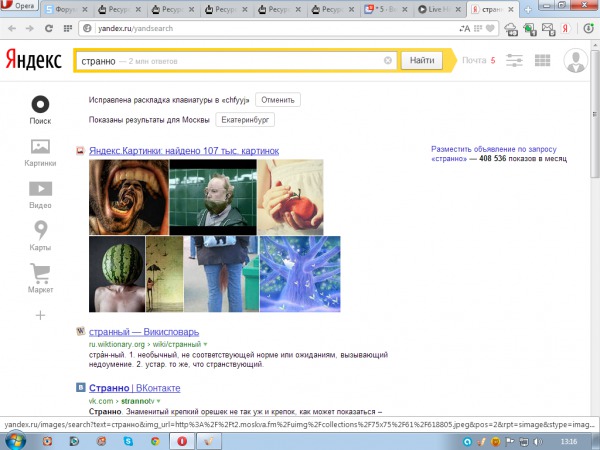Open the Windows Start button

tap(16, 441)
